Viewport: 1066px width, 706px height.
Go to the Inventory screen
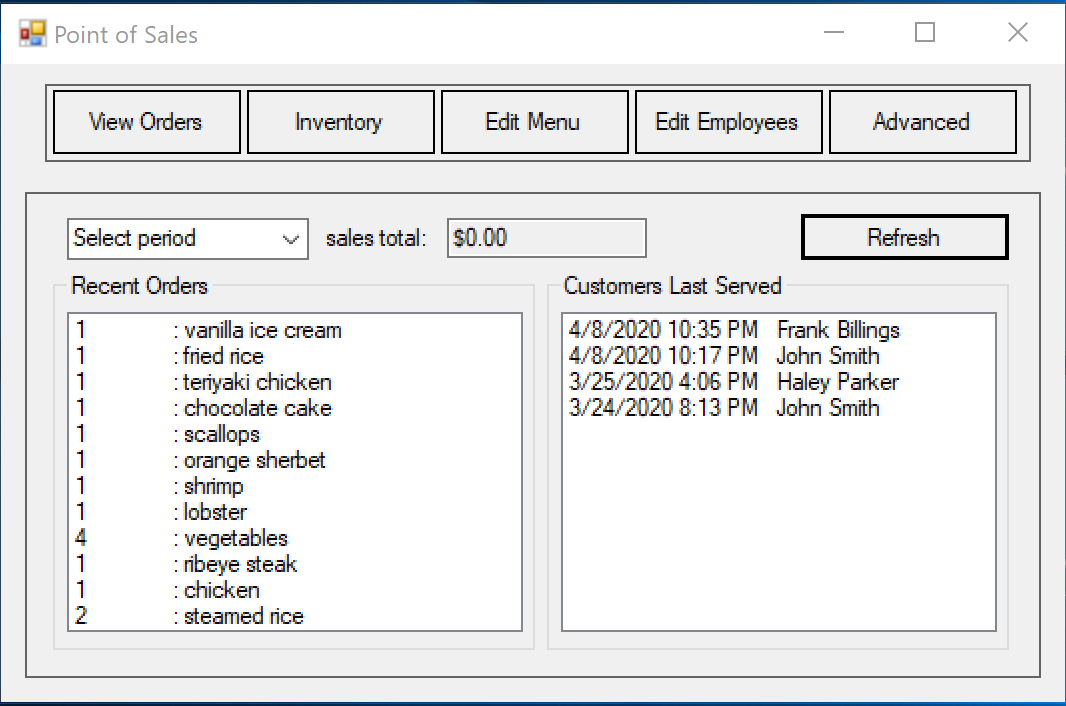[x=340, y=122]
